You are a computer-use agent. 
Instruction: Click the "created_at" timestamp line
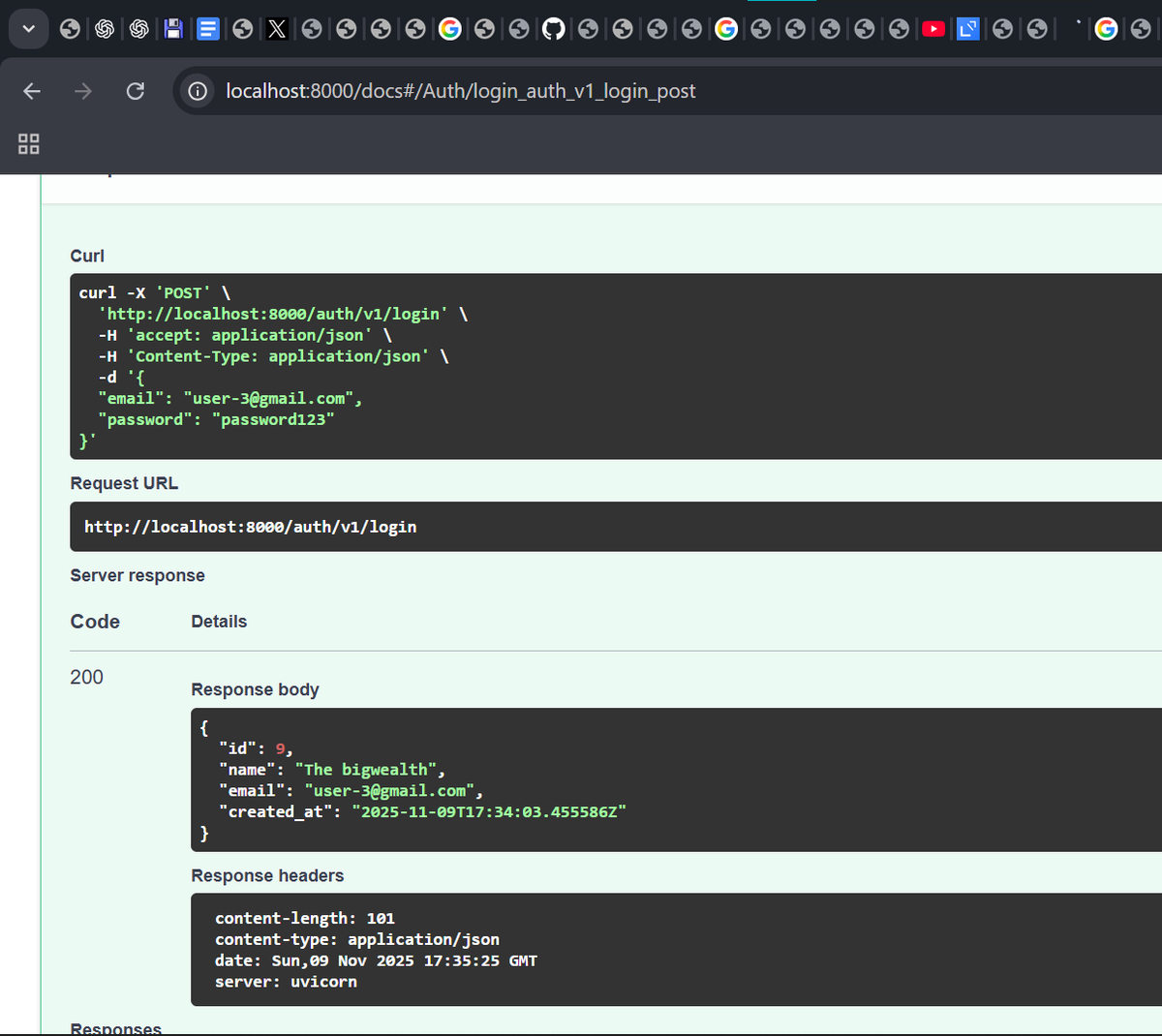tap(422, 811)
